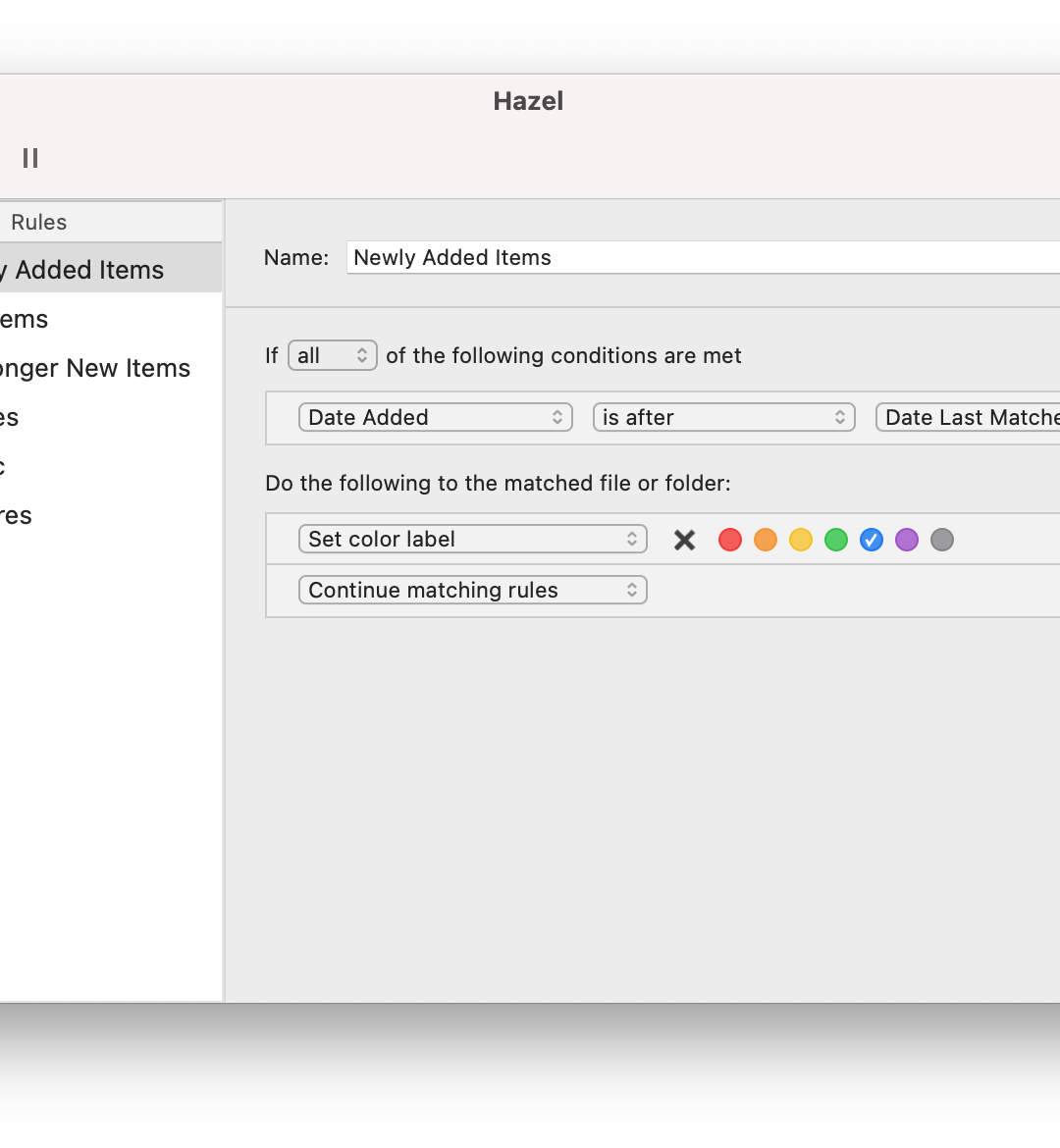This screenshot has height=1148, width=1060.
Task: Remove color label with the X icon
Action: (684, 541)
